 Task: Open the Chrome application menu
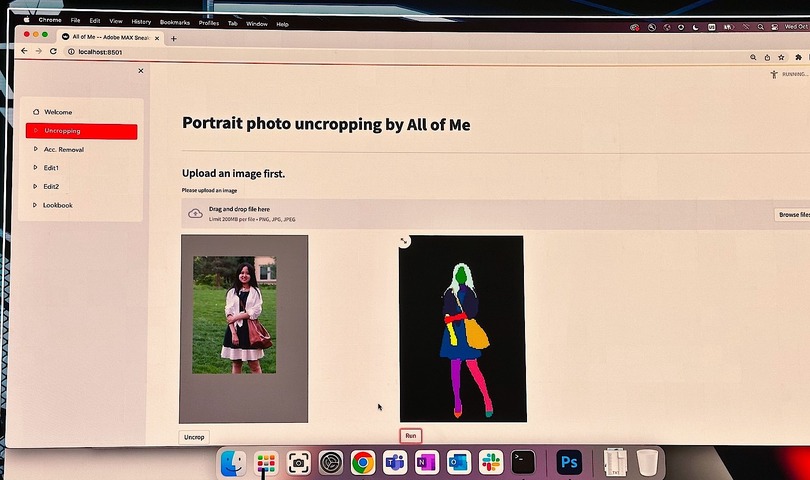pos(50,20)
